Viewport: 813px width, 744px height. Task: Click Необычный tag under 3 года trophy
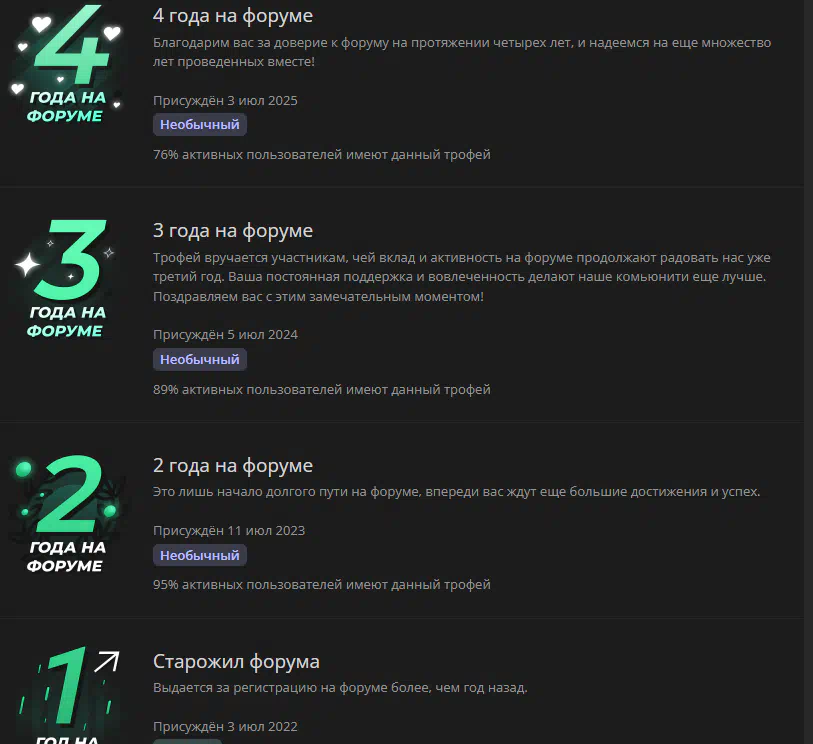pyautogui.click(x=200, y=360)
